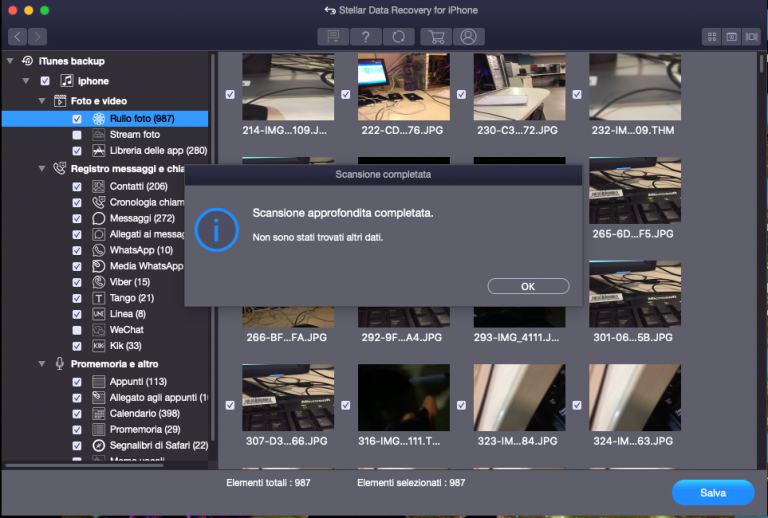The image size is (768, 518).
Task: Select Messaggi (272) in sidebar
Action: 142,218
